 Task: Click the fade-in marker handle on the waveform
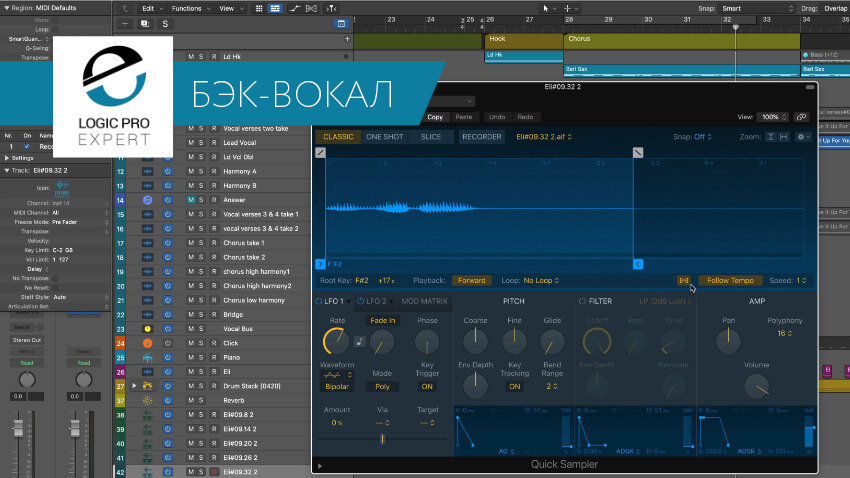coord(320,153)
